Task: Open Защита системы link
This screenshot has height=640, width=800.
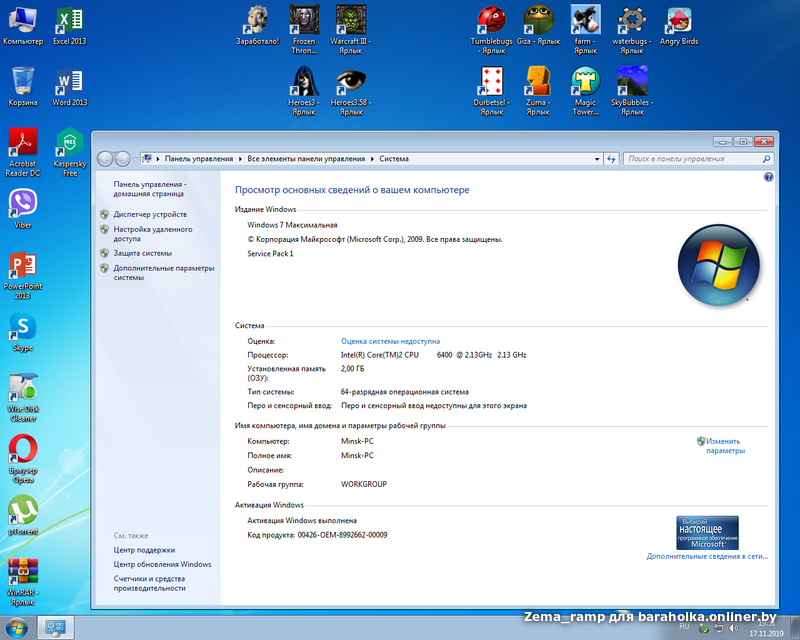Action: point(143,253)
